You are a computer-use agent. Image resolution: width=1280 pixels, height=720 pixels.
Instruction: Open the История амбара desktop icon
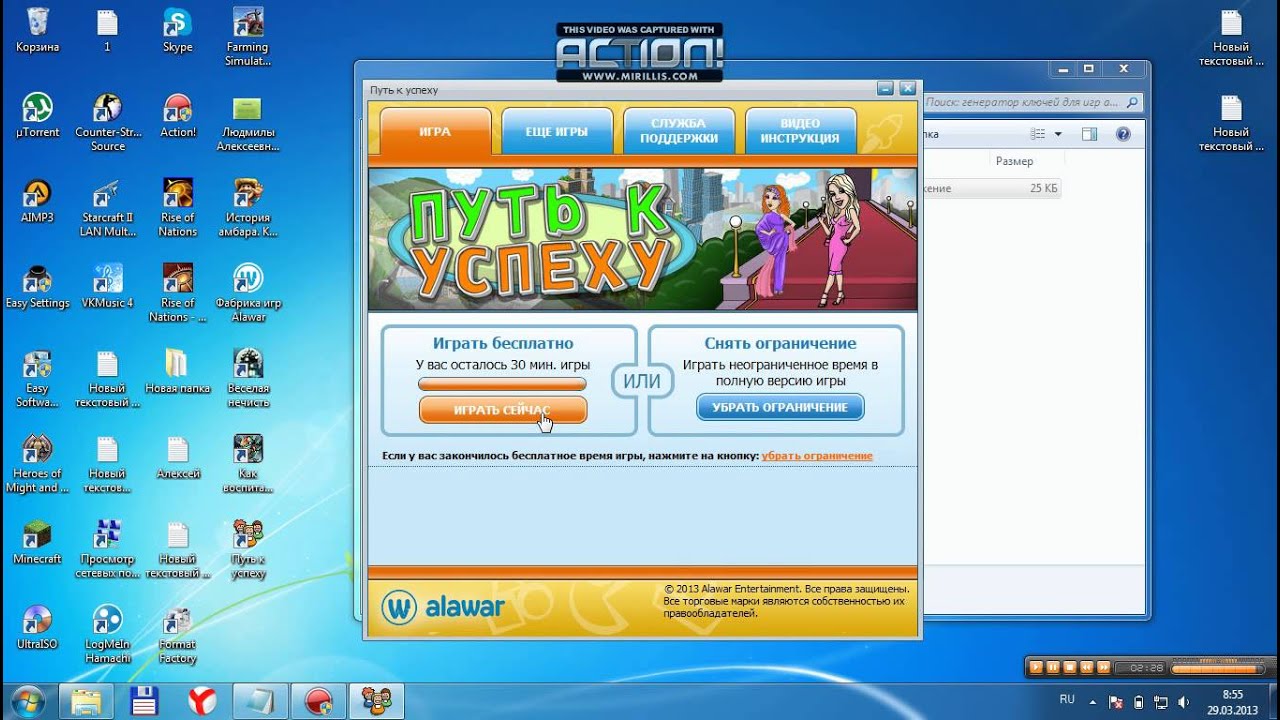click(248, 207)
